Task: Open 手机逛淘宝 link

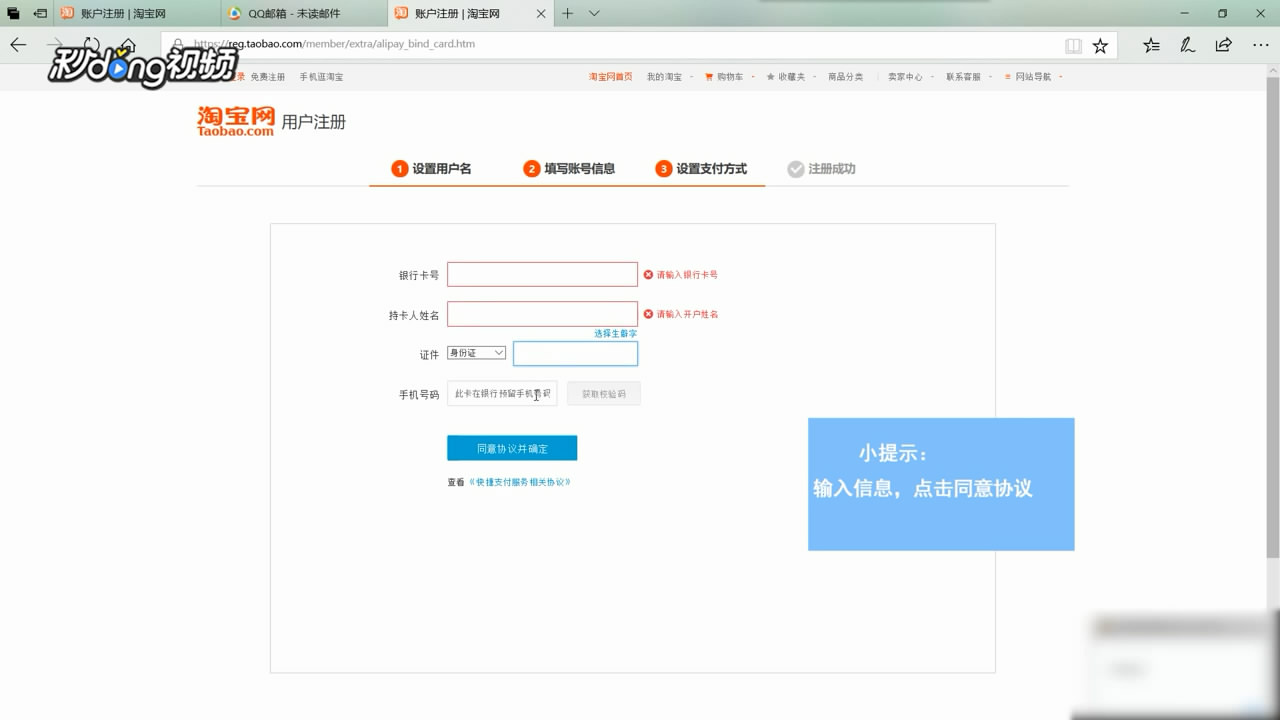Action: (321, 77)
